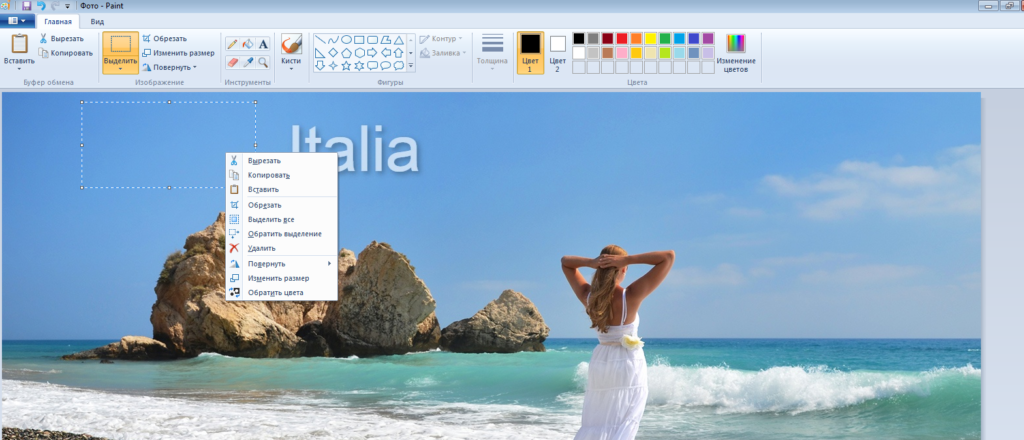1024x440 pixels.
Task: Select the Magnifier zoom tool
Action: [x=263, y=62]
